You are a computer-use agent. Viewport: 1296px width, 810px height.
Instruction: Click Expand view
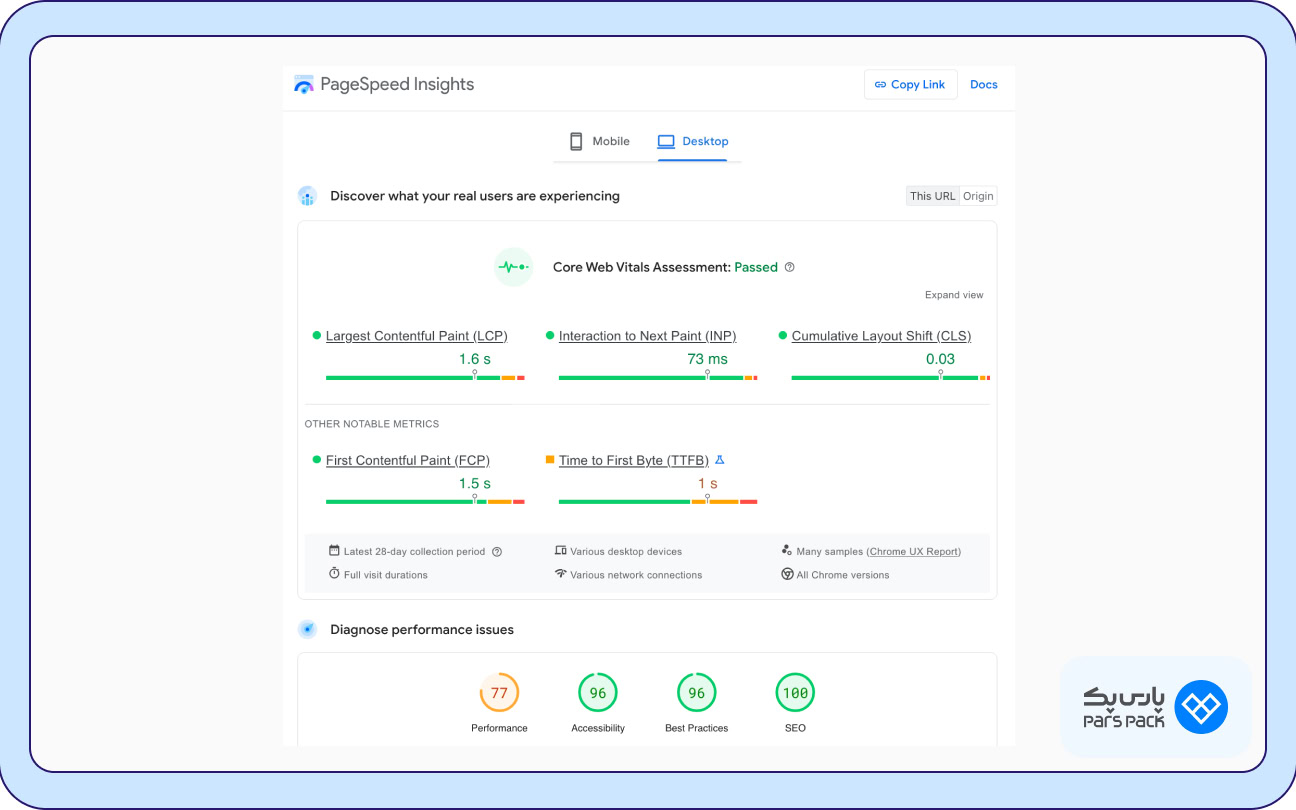(954, 295)
